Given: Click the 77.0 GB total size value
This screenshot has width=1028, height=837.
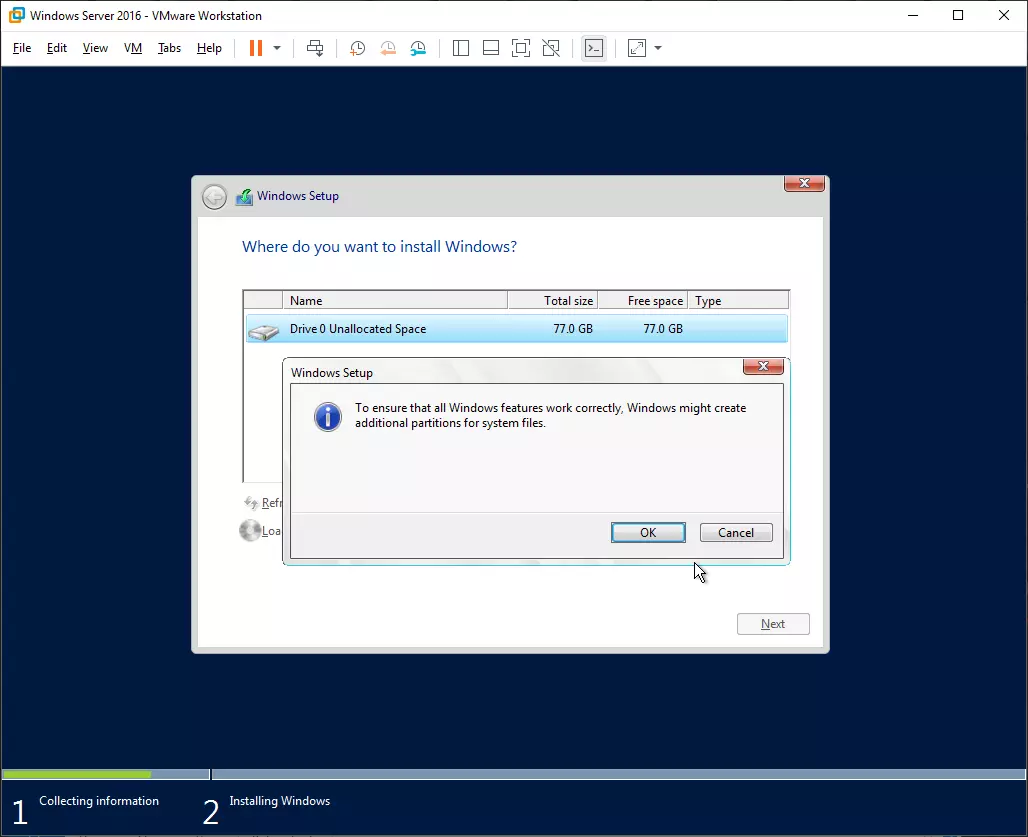Looking at the screenshot, I should coord(573,328).
